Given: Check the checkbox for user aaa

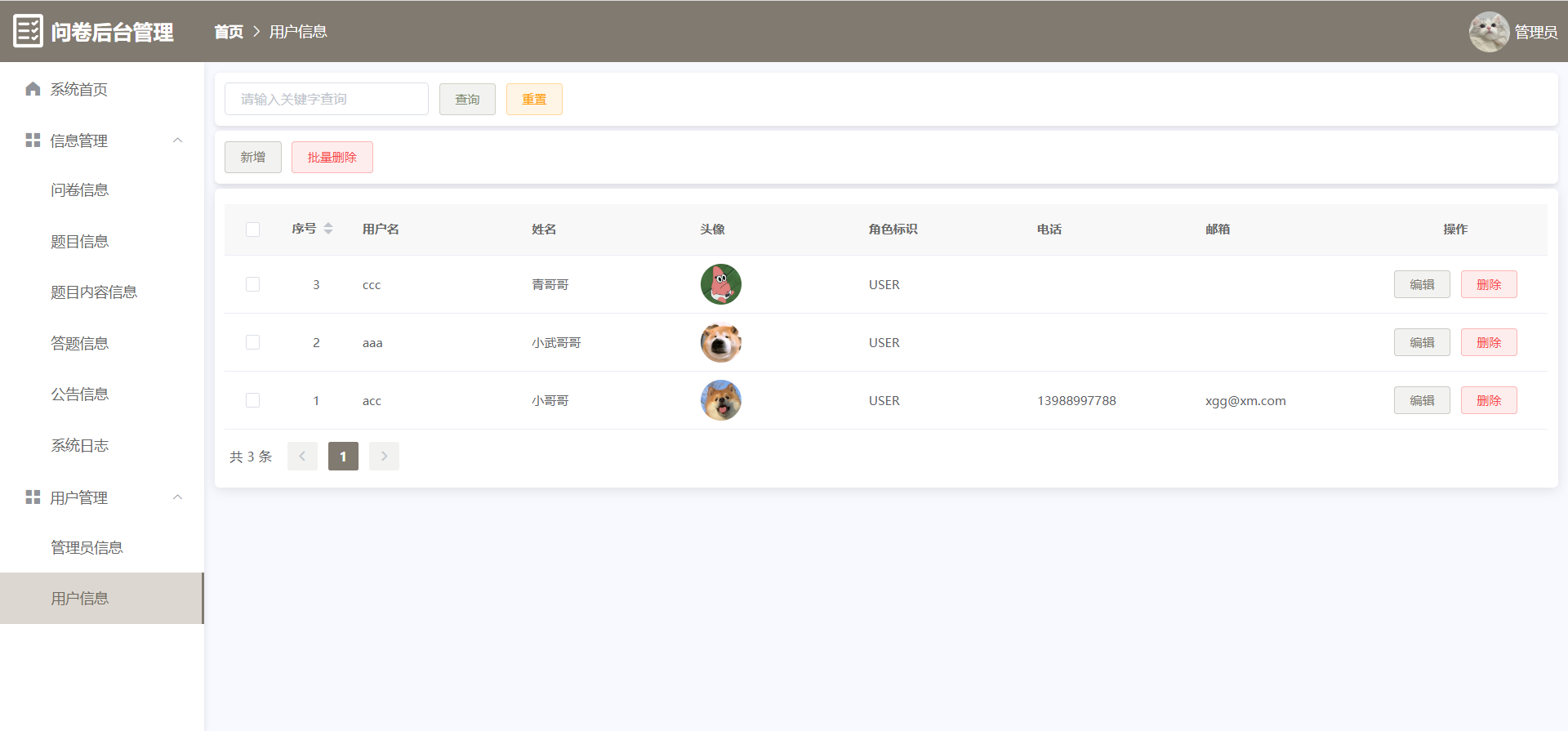Looking at the screenshot, I should 253,342.
